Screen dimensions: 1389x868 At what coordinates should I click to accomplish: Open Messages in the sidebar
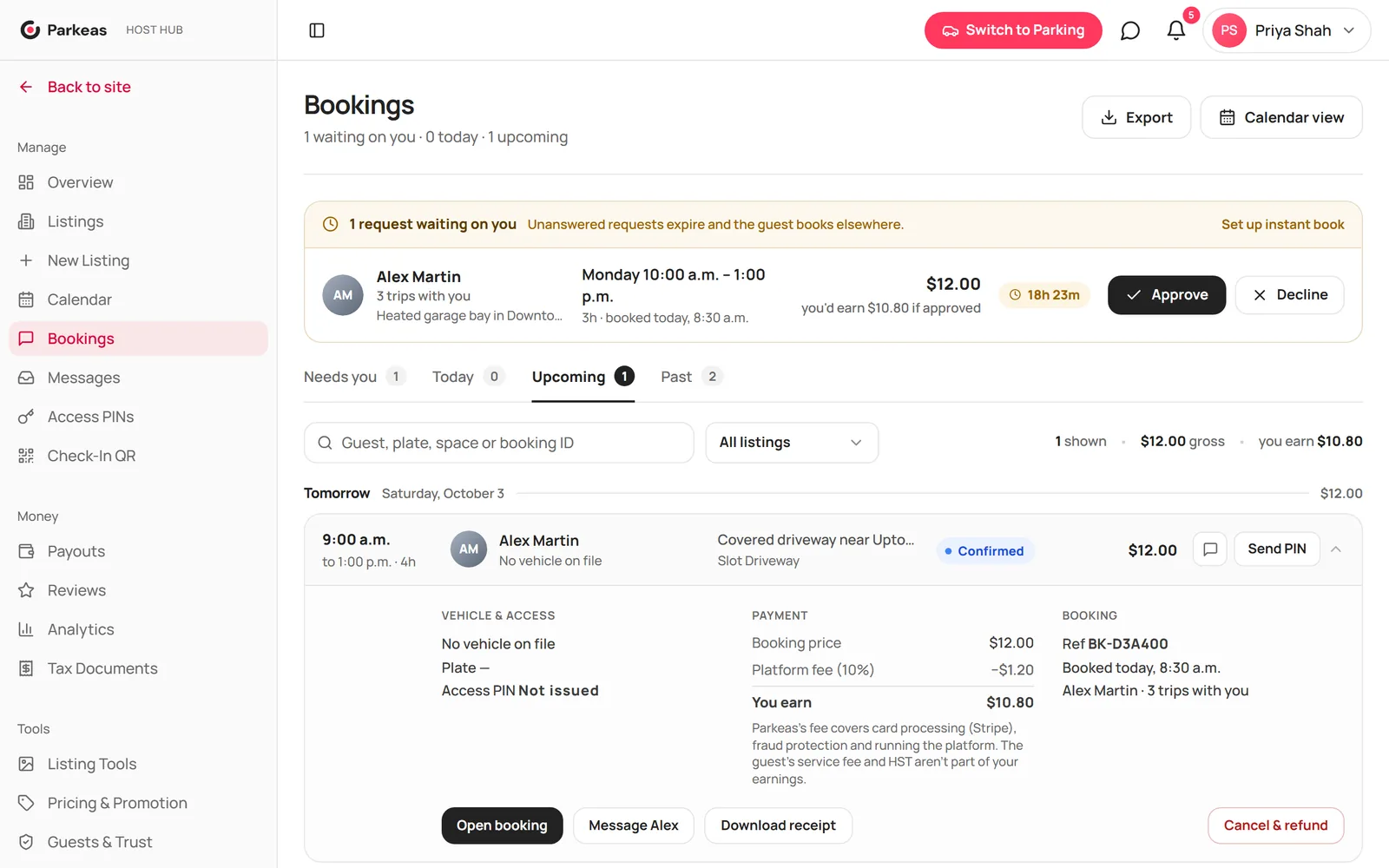point(139,378)
